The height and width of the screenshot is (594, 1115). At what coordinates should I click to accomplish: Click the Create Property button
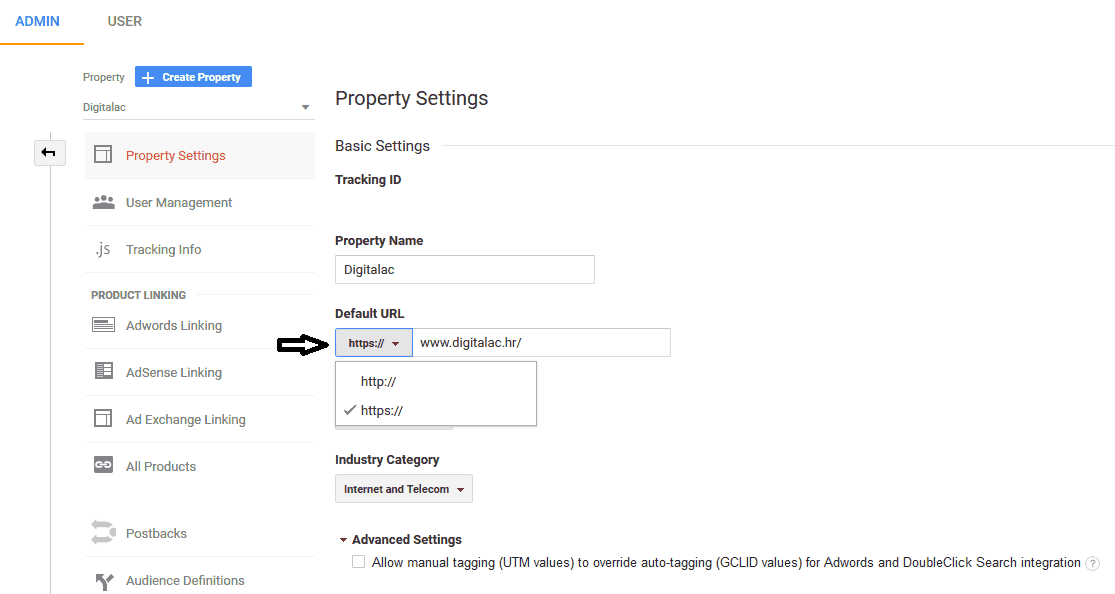[x=193, y=77]
